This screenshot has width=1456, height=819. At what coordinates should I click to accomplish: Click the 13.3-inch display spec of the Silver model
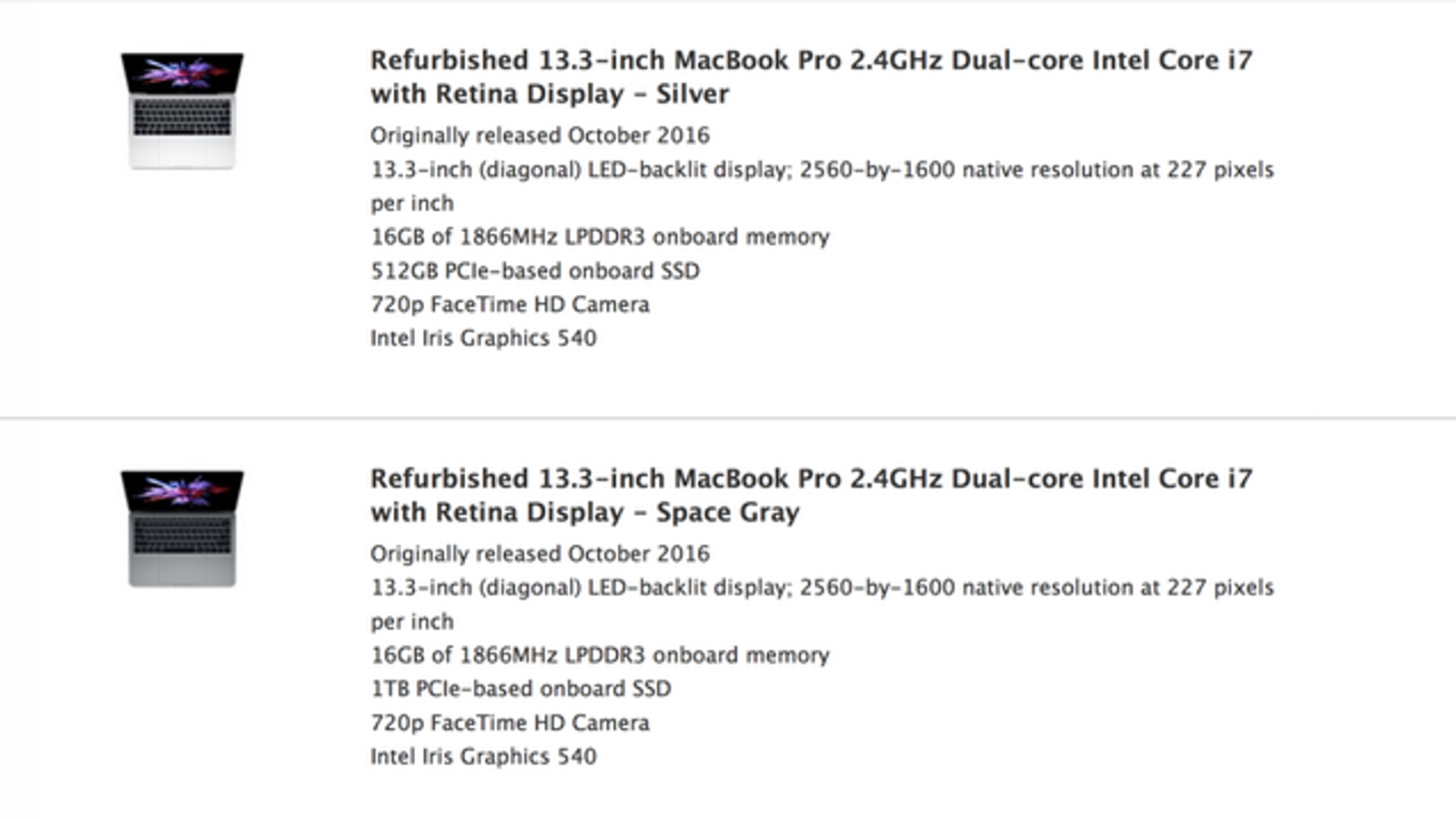822,170
